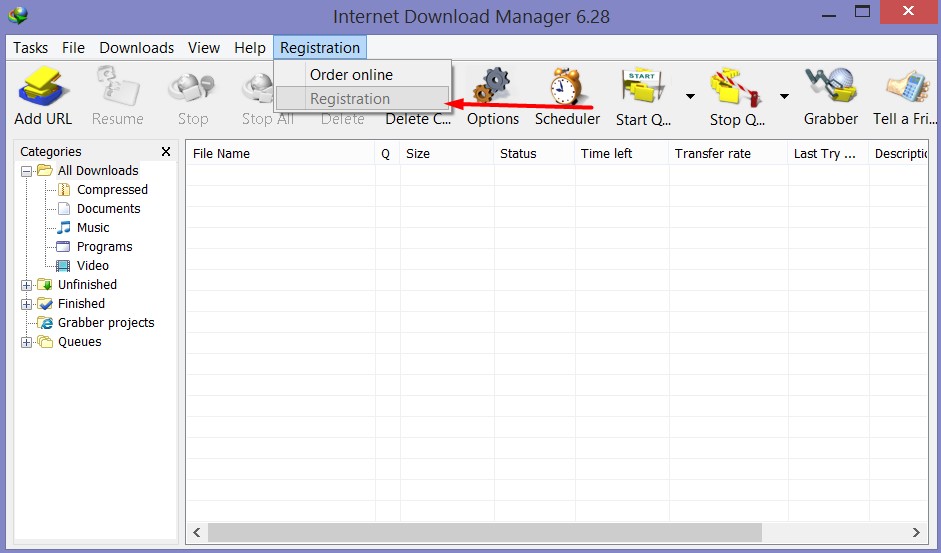Select the Queues category

[x=79, y=342]
